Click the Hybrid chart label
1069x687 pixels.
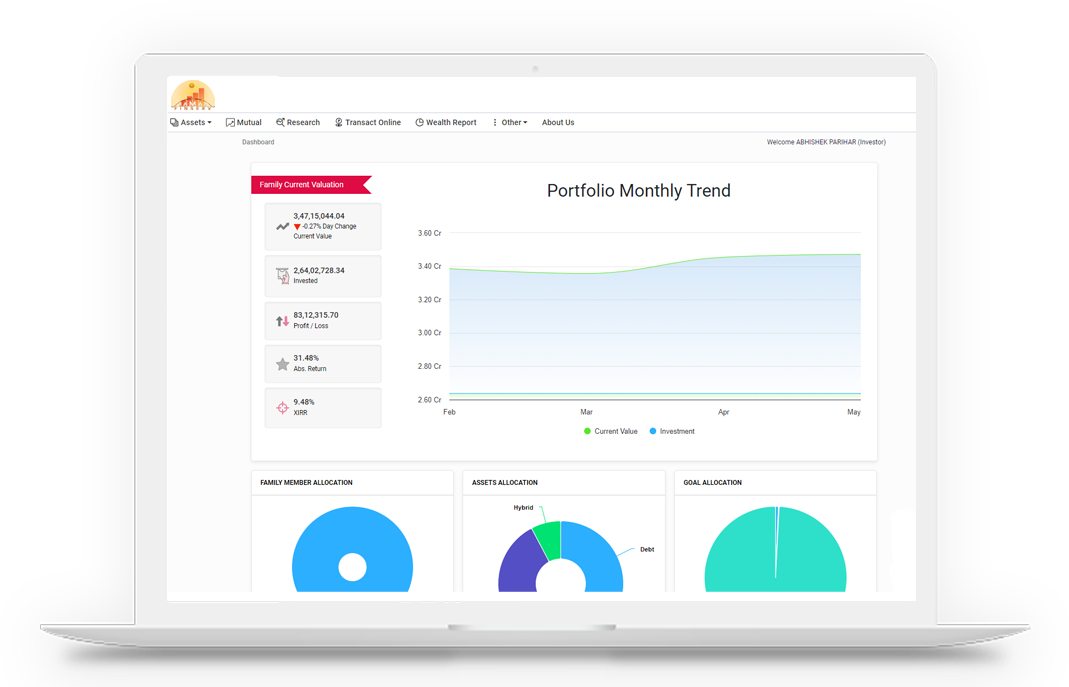(523, 508)
